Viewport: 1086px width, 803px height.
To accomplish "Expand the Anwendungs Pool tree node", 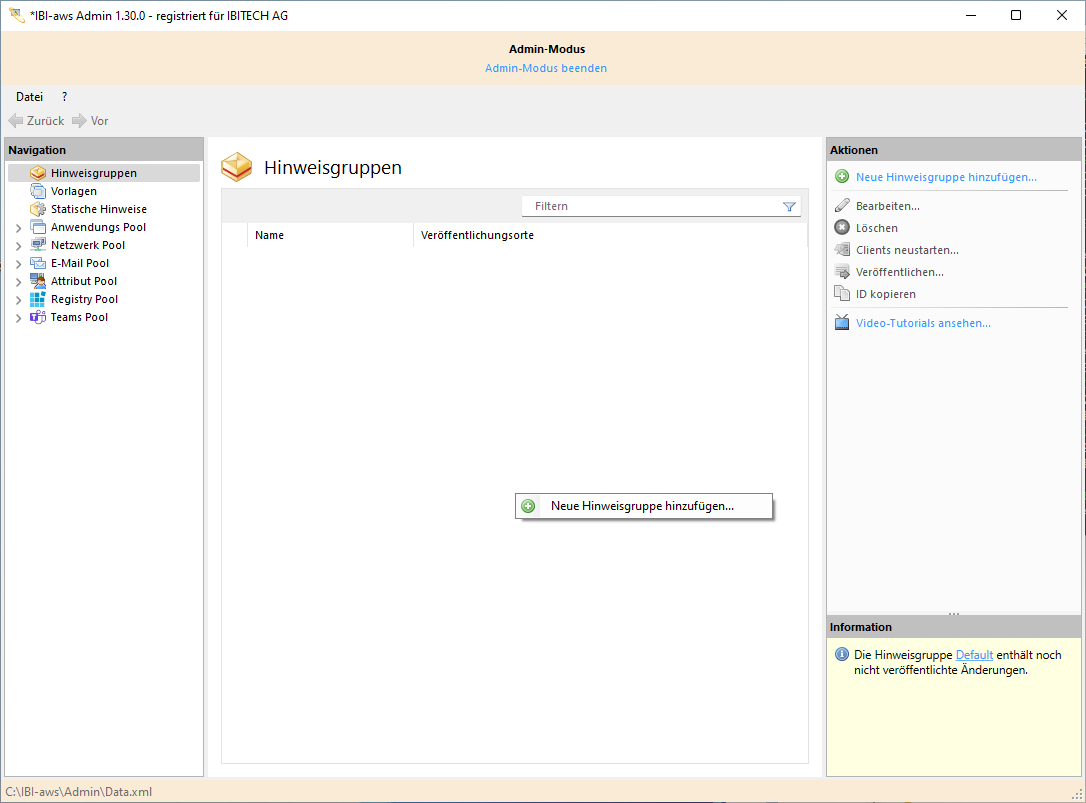I will pyautogui.click(x=18, y=228).
